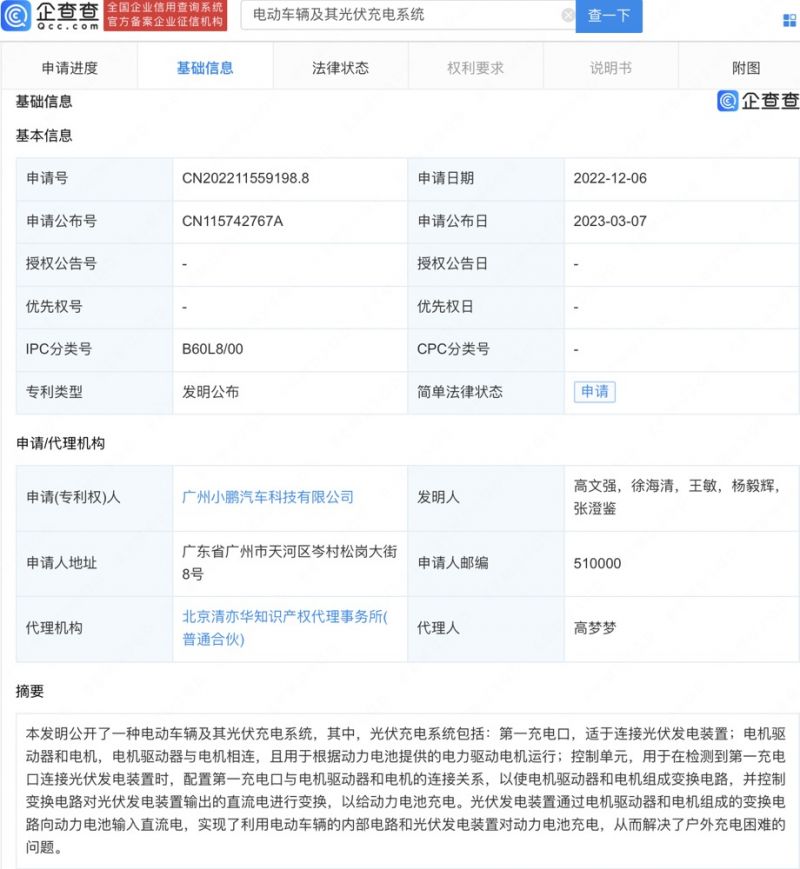Select application number CN202211559198.8
The height and width of the screenshot is (869, 800).
[246, 178]
